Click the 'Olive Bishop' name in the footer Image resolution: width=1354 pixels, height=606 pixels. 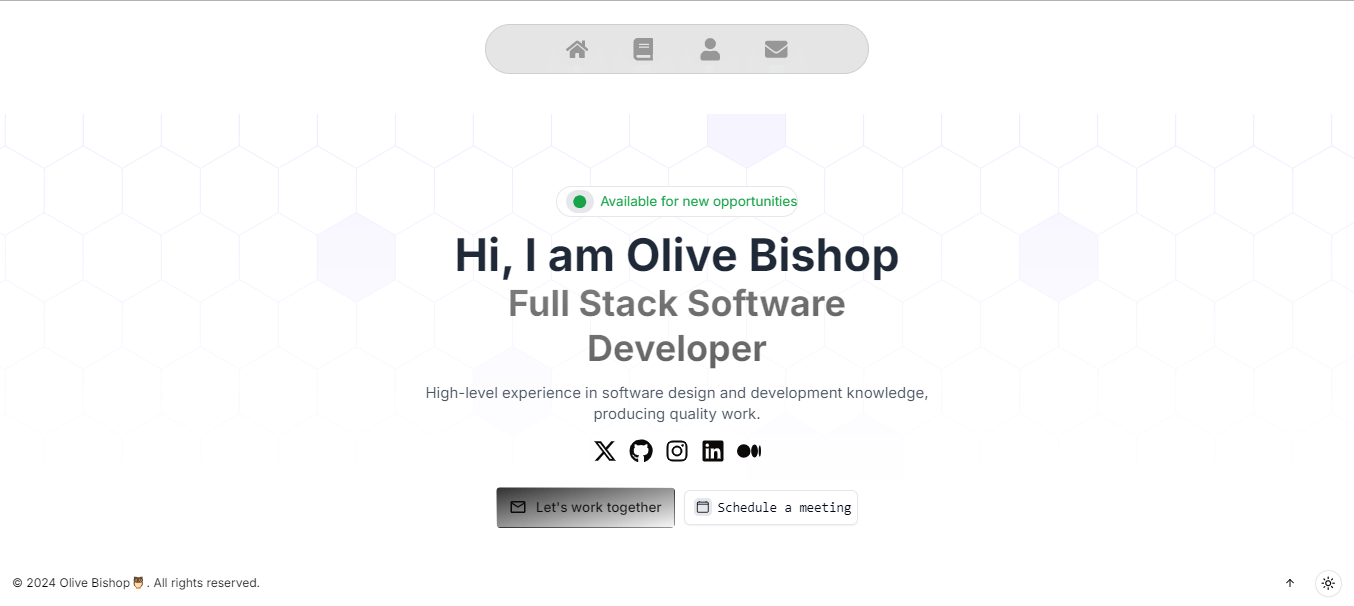pyautogui.click(x=93, y=582)
